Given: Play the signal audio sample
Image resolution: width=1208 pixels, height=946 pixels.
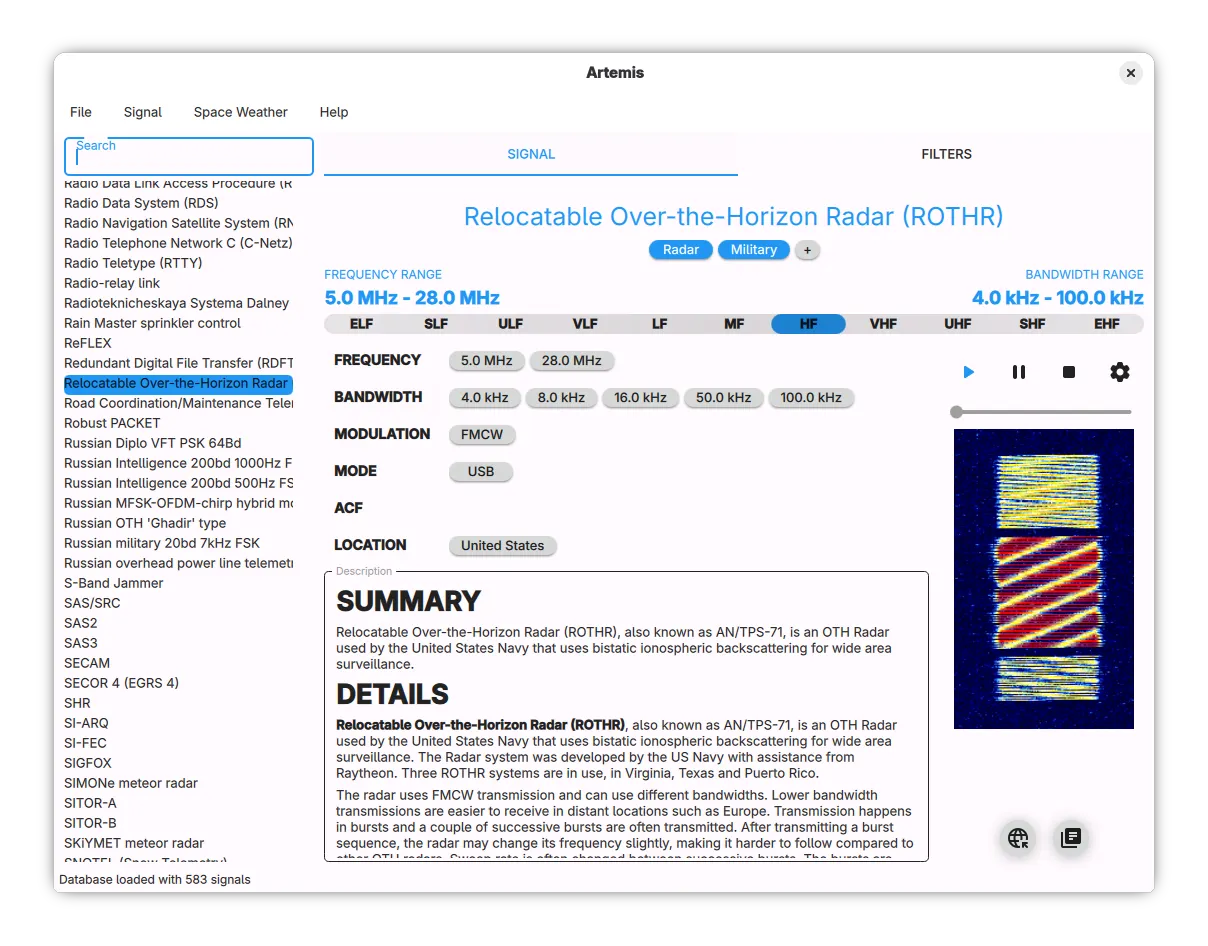Looking at the screenshot, I should (x=968, y=372).
